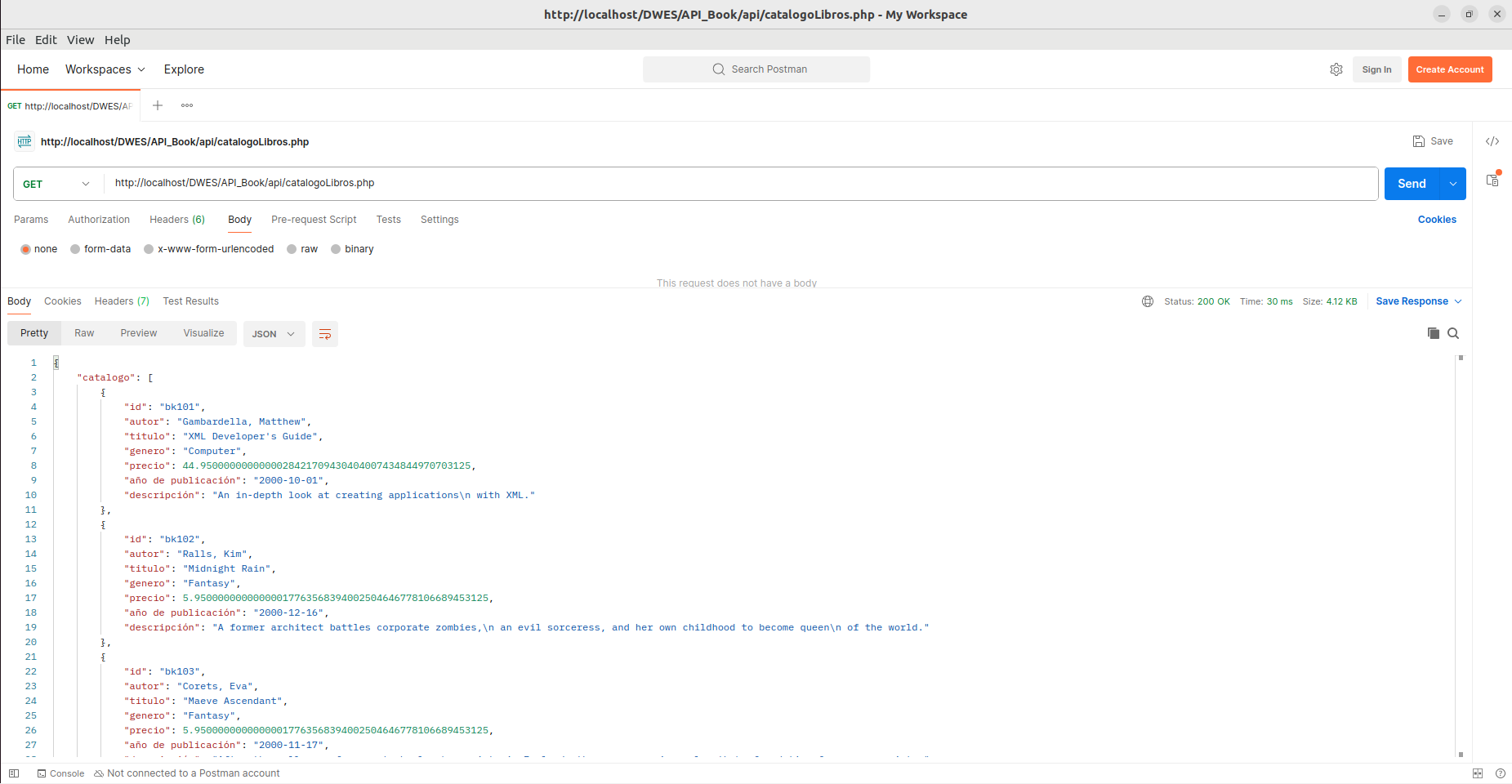Screen dimensions: 1512x784
Task: Click the request name title text
Action: pos(175,142)
